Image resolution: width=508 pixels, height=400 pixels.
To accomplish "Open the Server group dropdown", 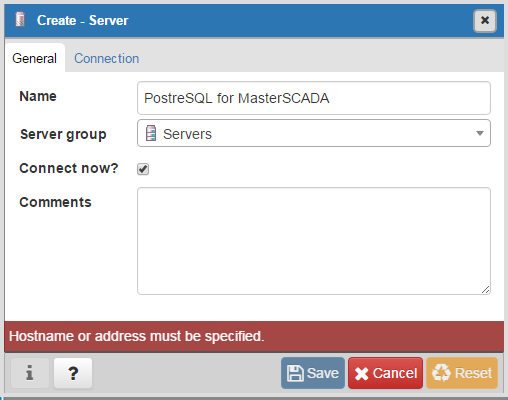I will pos(314,133).
